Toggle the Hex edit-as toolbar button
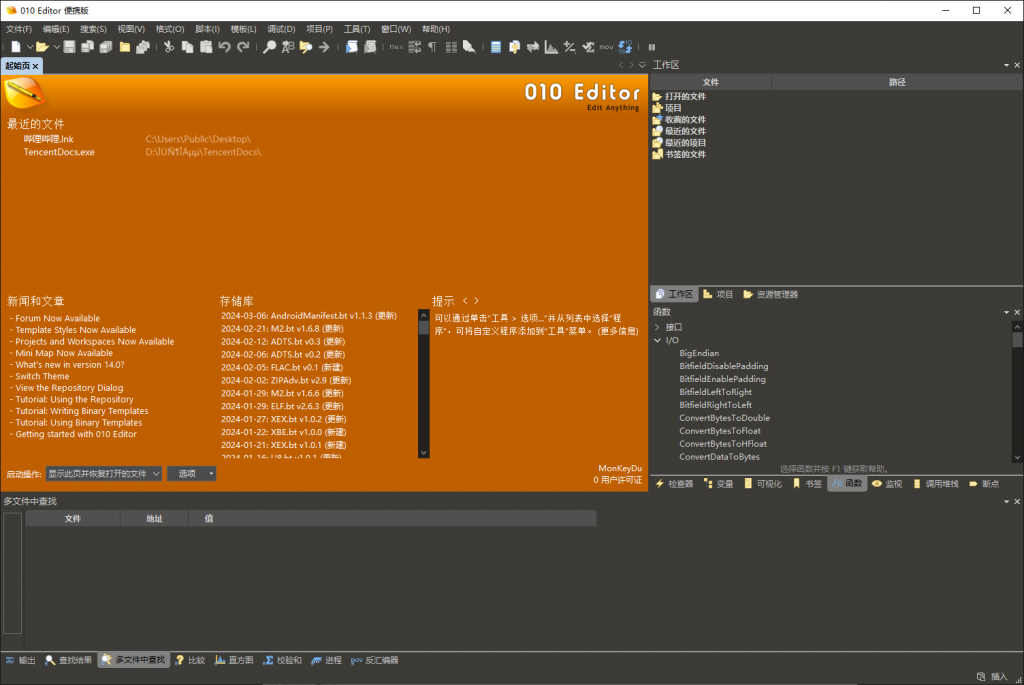This screenshot has height=685, width=1024. tap(396, 47)
